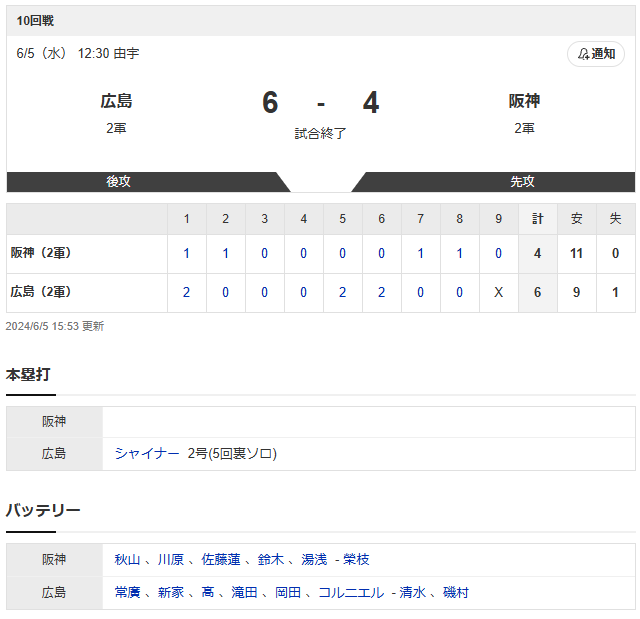
Task: Open 広島 7th inning score link
Action: 420,293
